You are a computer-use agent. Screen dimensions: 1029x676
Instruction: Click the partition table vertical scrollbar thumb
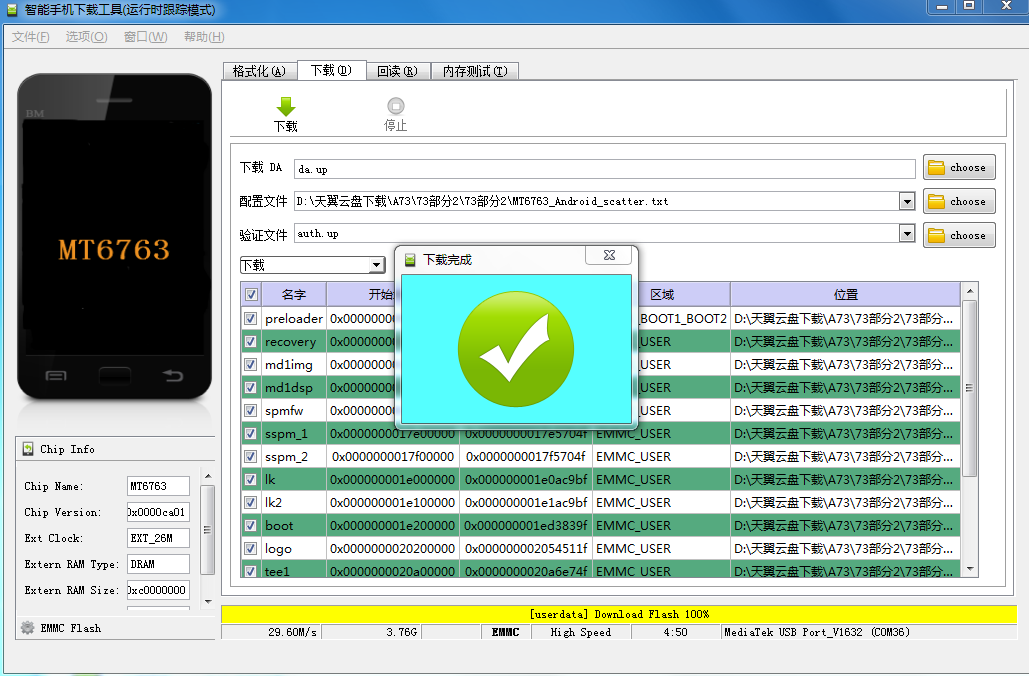(x=969, y=388)
